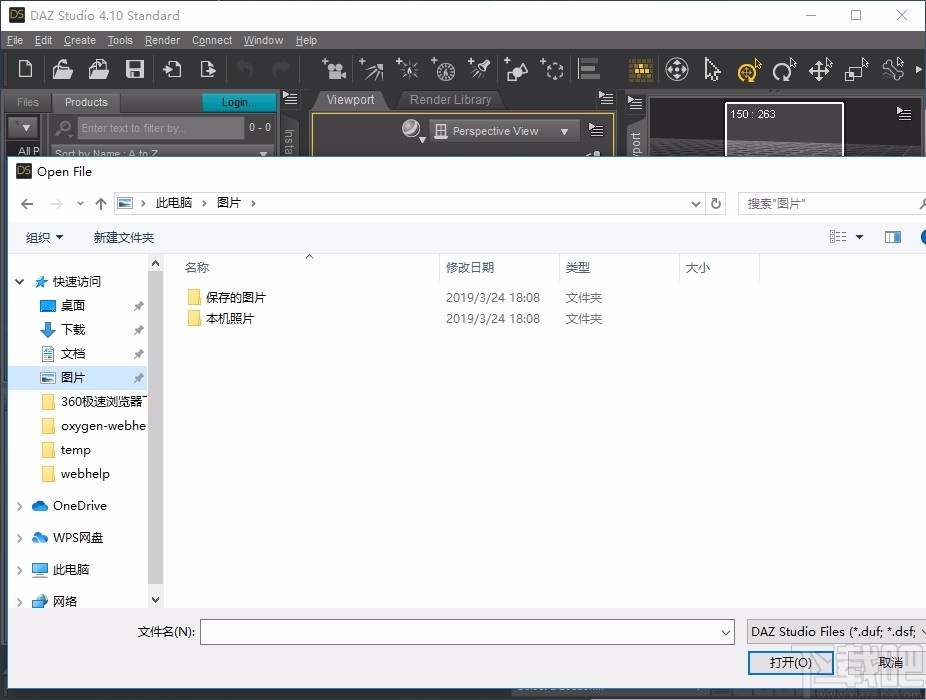Click the Open file folder toolbar icon
The height and width of the screenshot is (700, 926).
tap(62, 69)
